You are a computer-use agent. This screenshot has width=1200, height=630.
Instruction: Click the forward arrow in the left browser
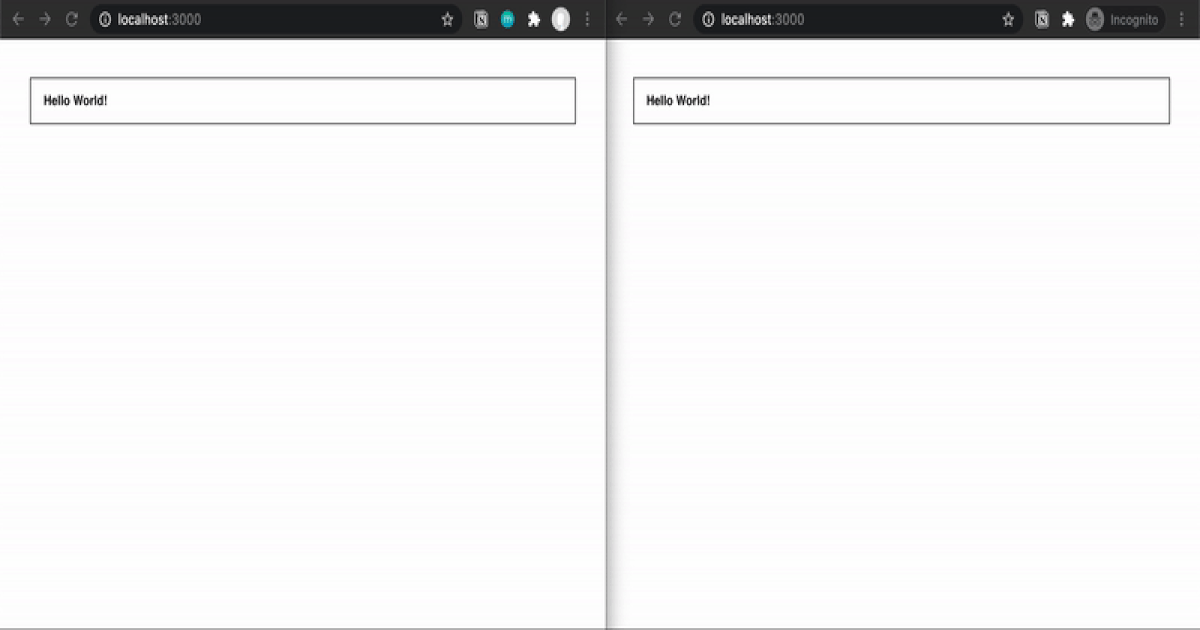point(44,19)
